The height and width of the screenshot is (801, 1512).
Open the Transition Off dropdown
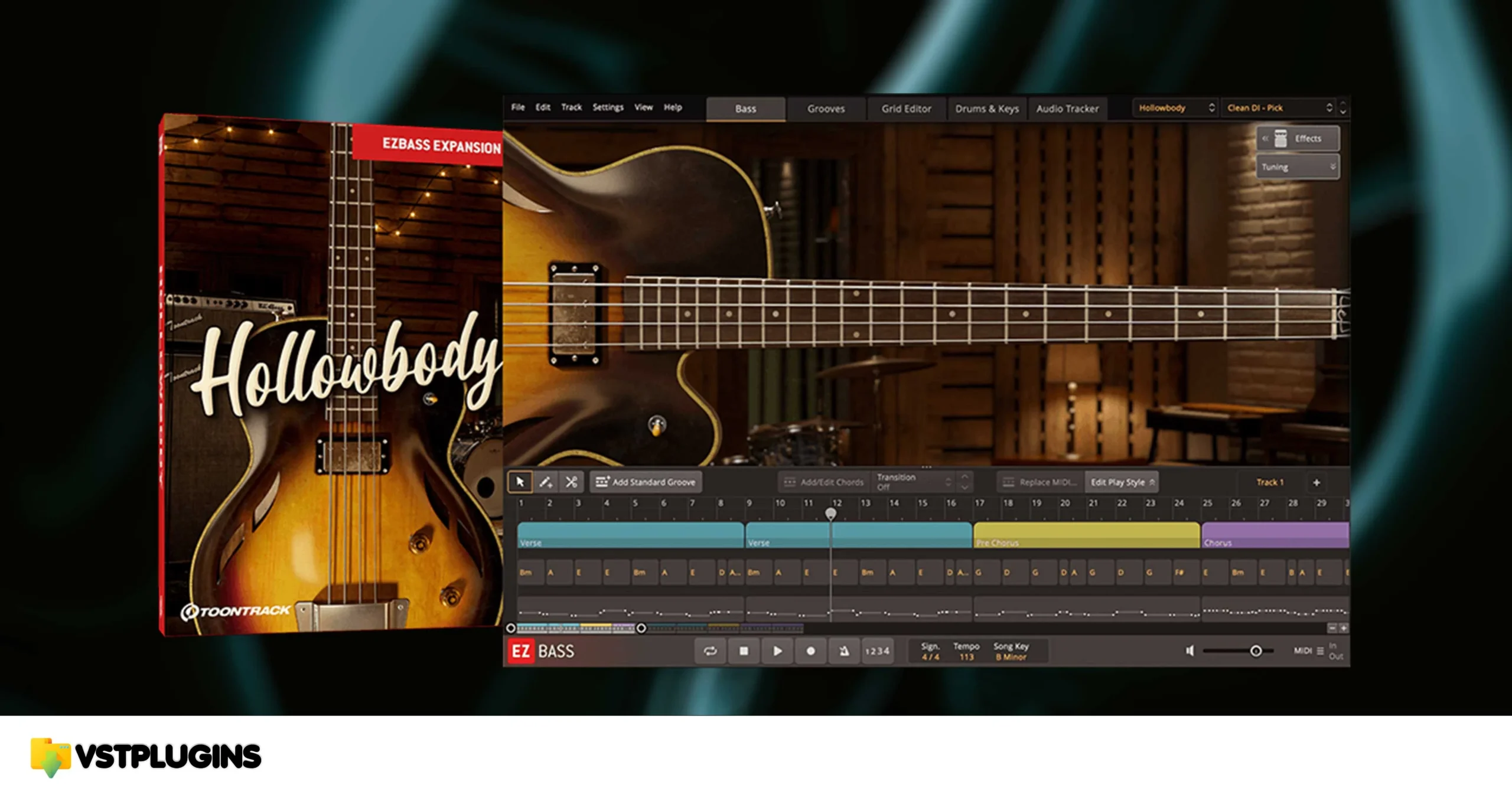(913, 482)
